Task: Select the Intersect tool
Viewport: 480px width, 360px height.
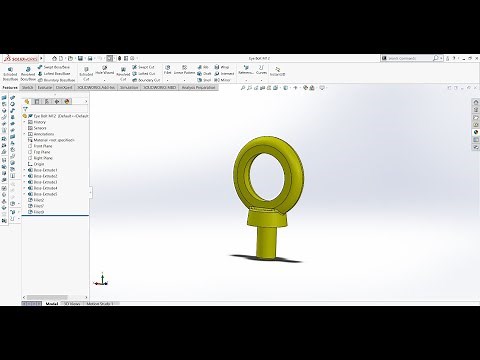Action: pos(224,73)
